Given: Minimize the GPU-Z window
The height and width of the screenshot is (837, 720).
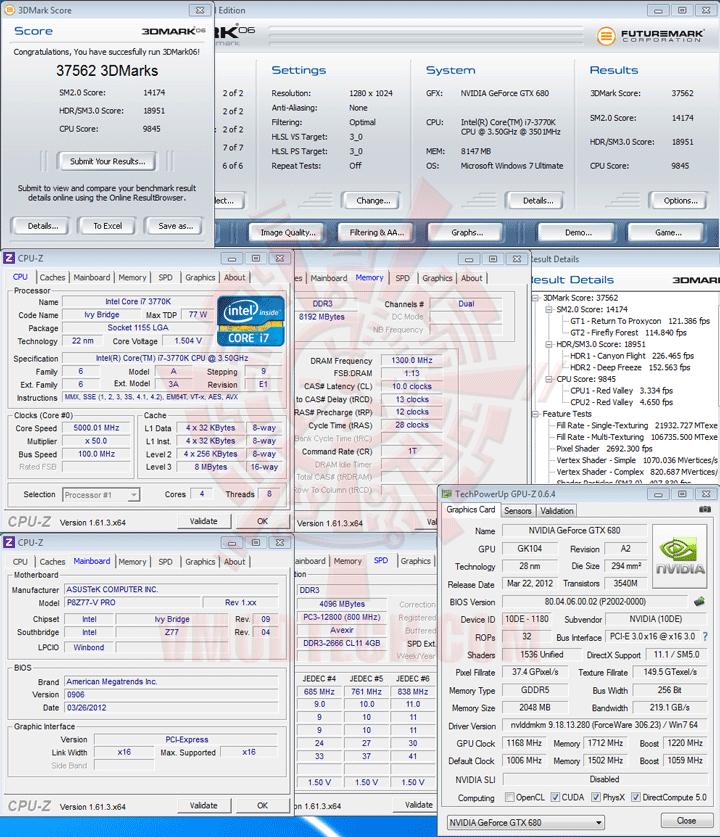Looking at the screenshot, I should coord(658,494).
